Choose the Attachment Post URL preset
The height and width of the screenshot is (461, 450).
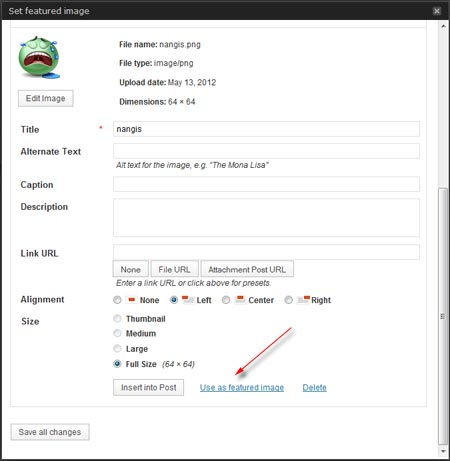click(x=247, y=269)
